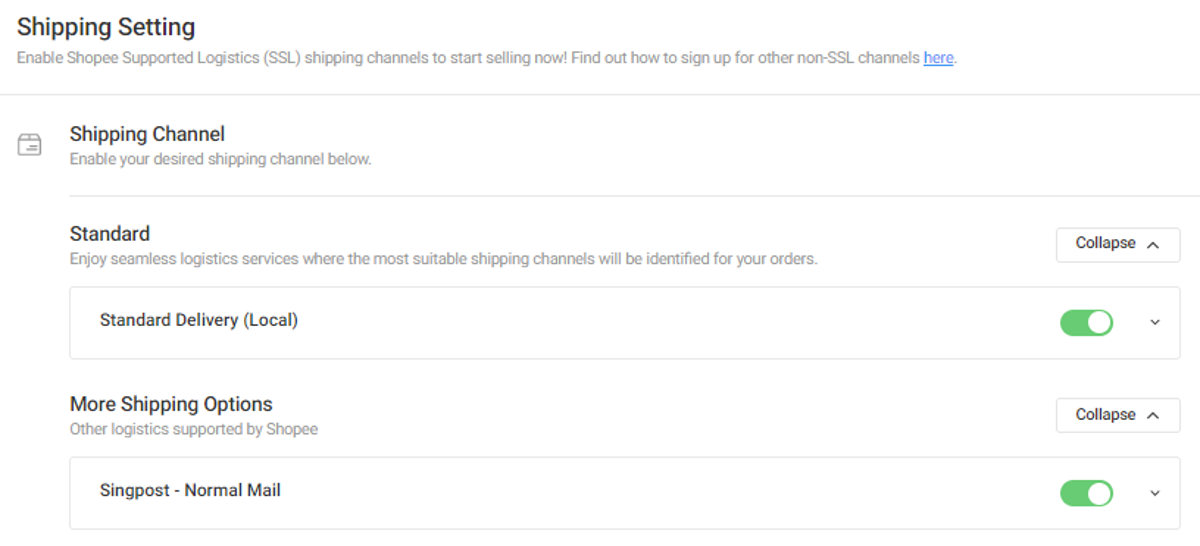Select the Standard Delivery (Local) row label
The image size is (1200, 546).
click(x=199, y=321)
